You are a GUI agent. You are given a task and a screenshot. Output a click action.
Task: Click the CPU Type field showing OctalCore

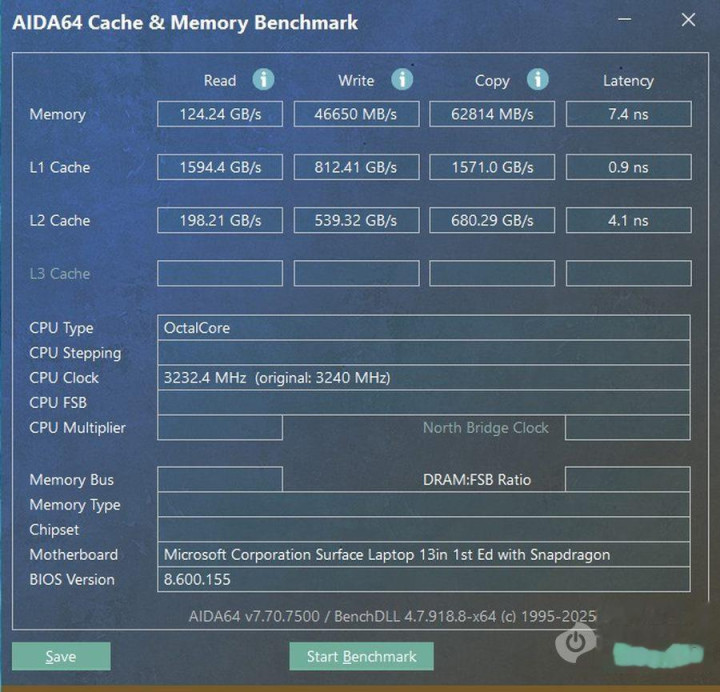coord(424,328)
